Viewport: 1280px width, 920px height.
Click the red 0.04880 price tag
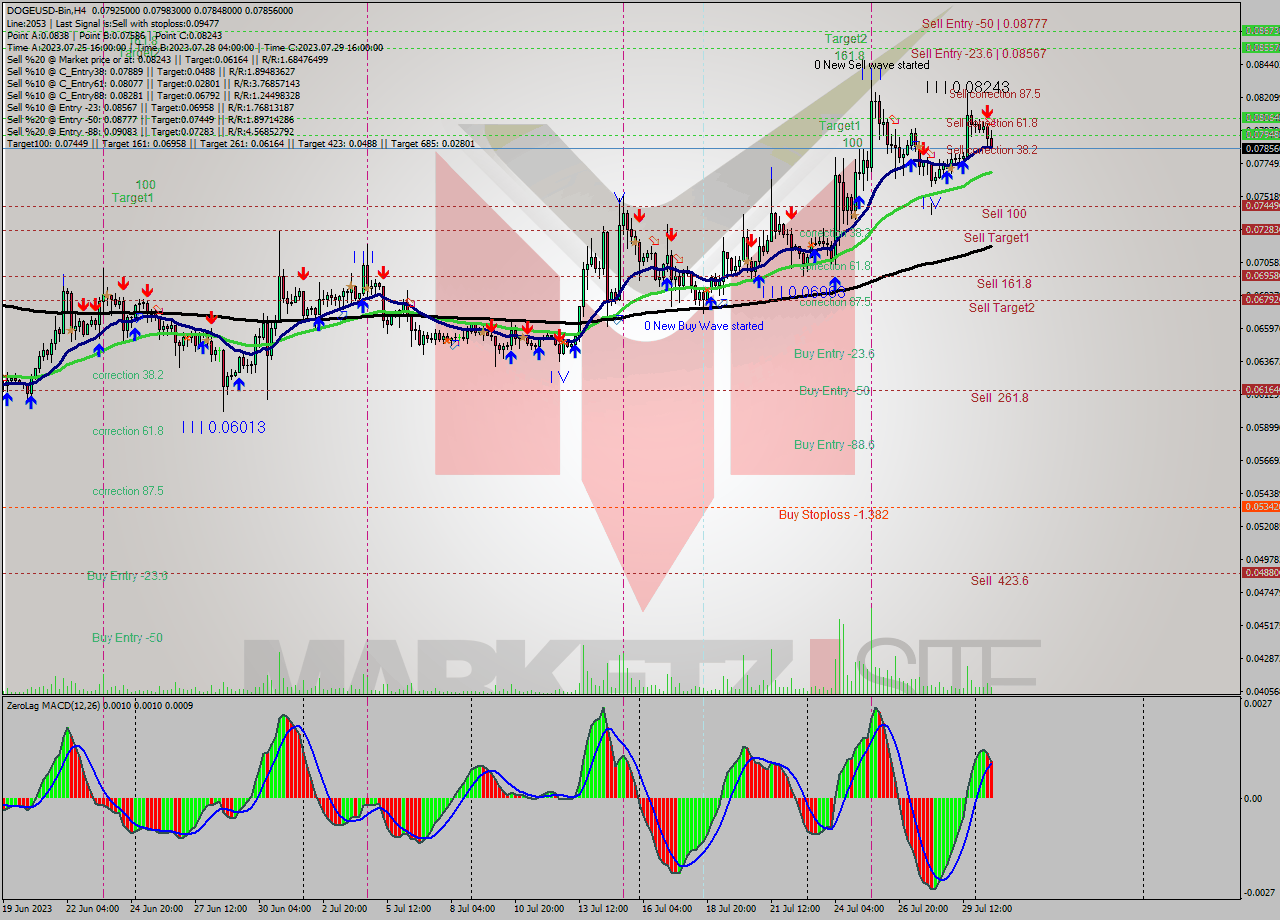[1260, 572]
